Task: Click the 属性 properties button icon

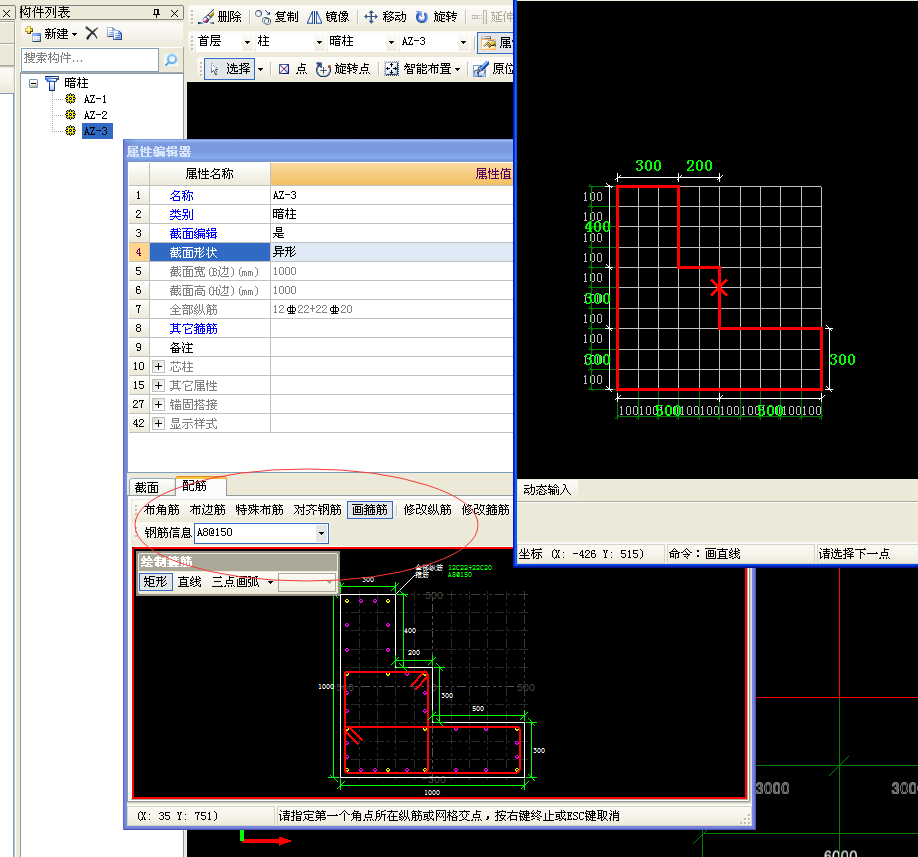Action: pyautogui.click(x=488, y=42)
